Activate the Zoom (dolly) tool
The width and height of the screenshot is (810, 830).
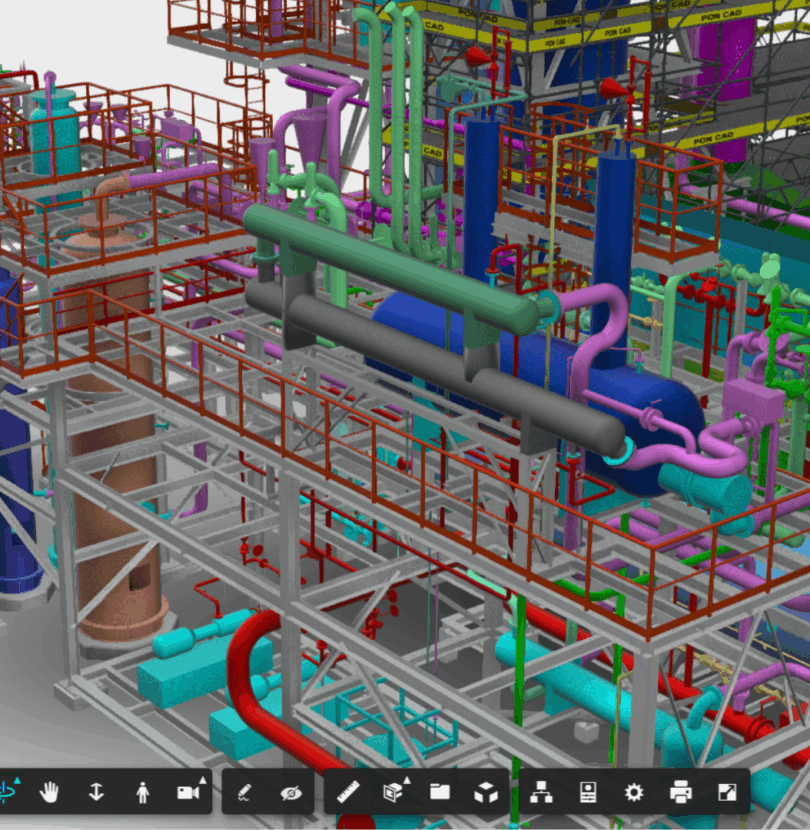coord(96,793)
